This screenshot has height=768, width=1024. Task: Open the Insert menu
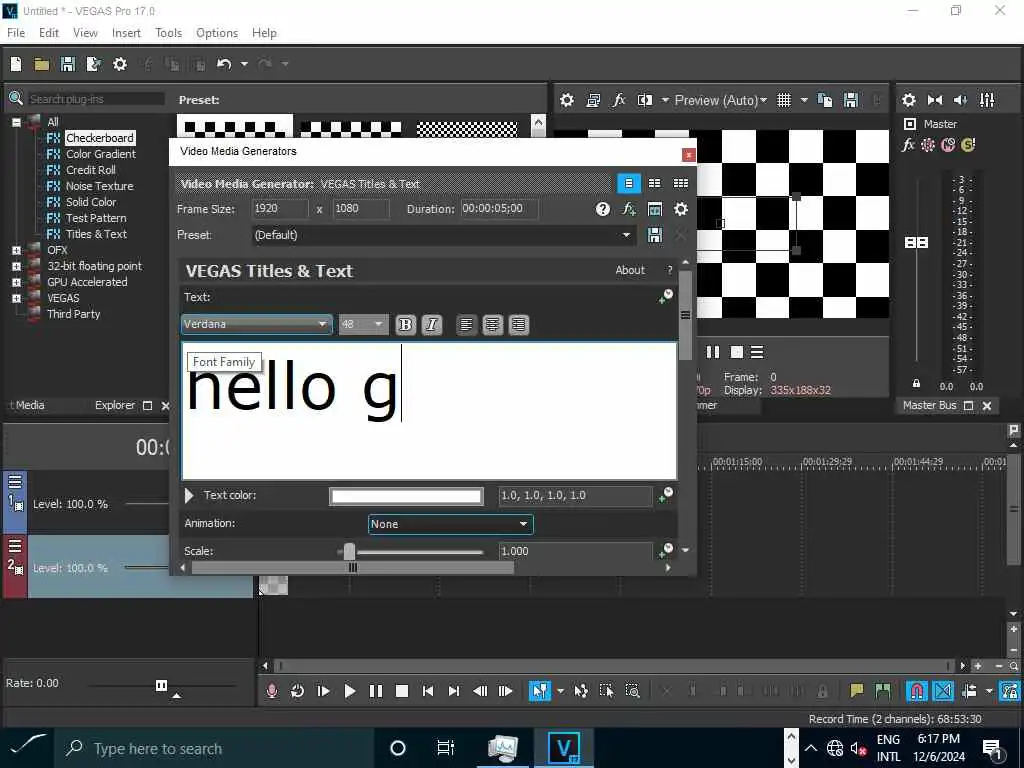click(126, 33)
